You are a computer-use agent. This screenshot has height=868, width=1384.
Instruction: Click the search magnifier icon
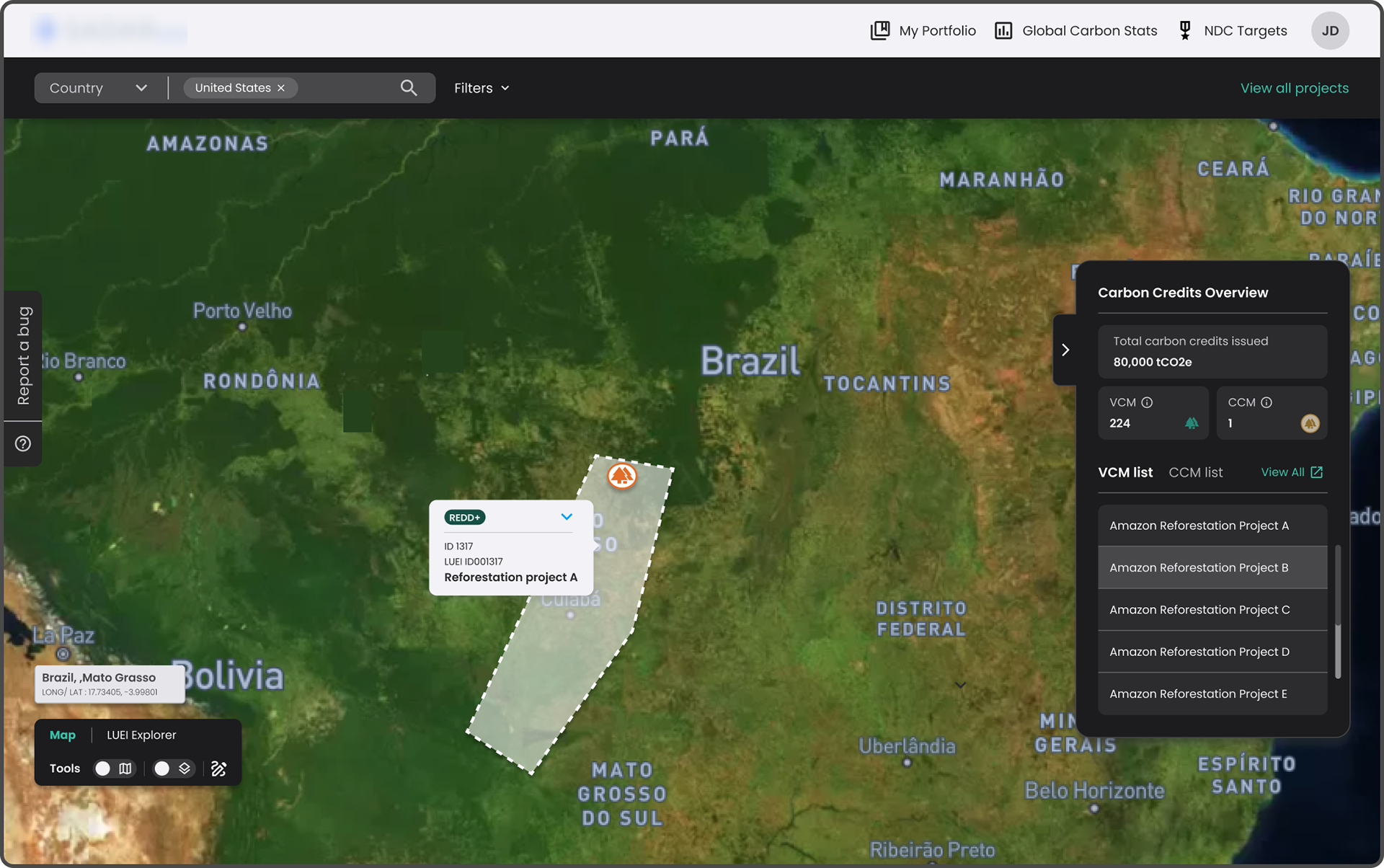(409, 88)
